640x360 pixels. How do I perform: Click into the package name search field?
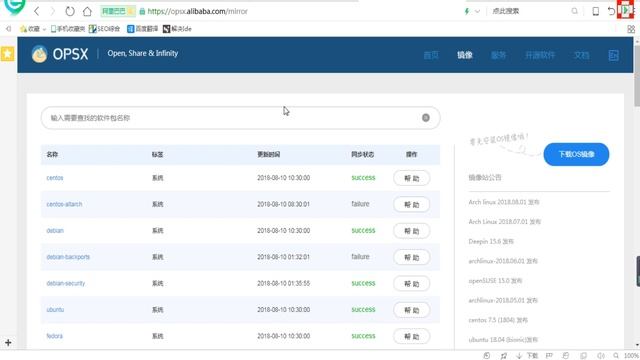point(240,118)
